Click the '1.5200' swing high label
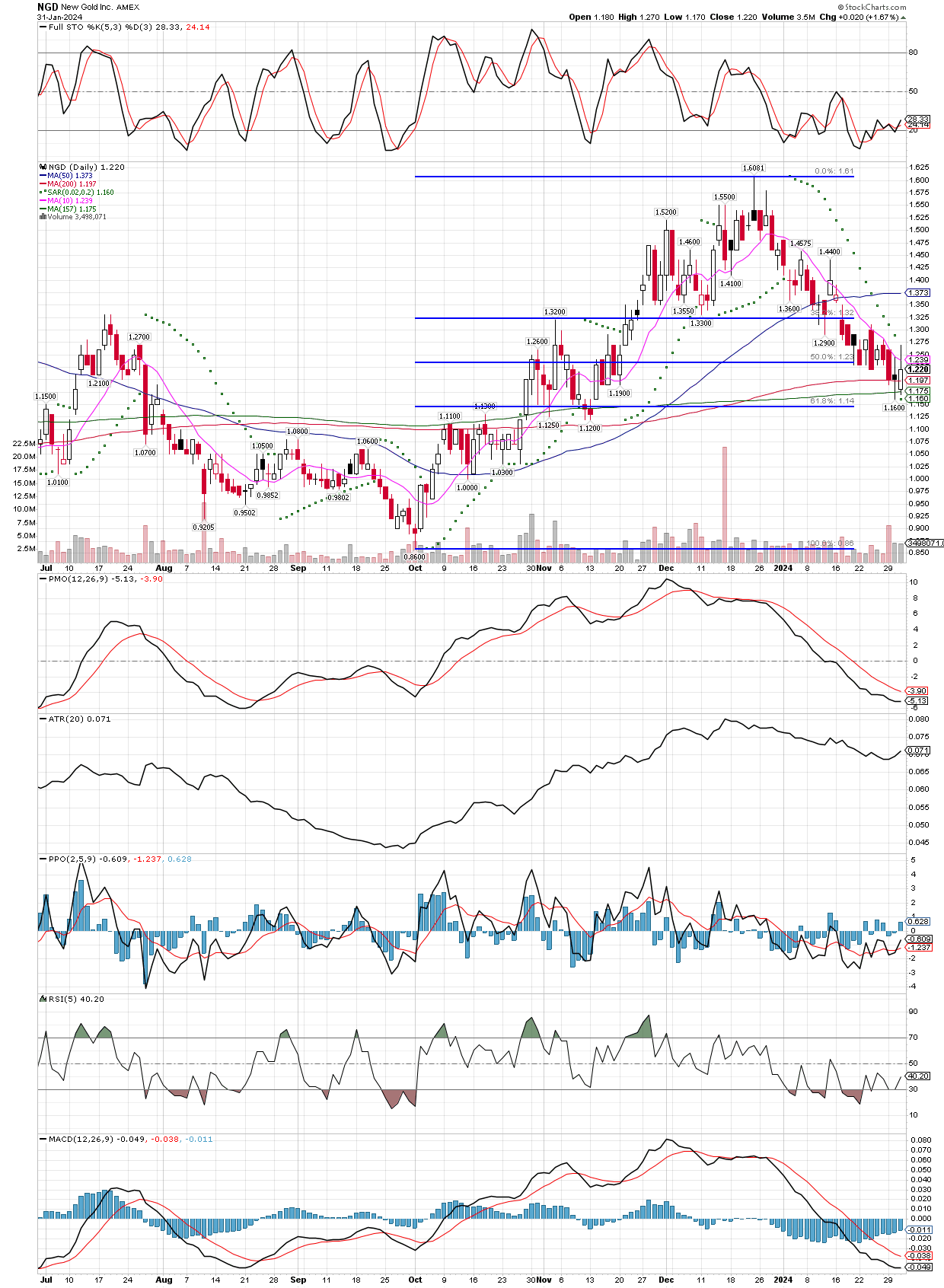This screenshot has width=944, height=1288. pyautogui.click(x=665, y=212)
